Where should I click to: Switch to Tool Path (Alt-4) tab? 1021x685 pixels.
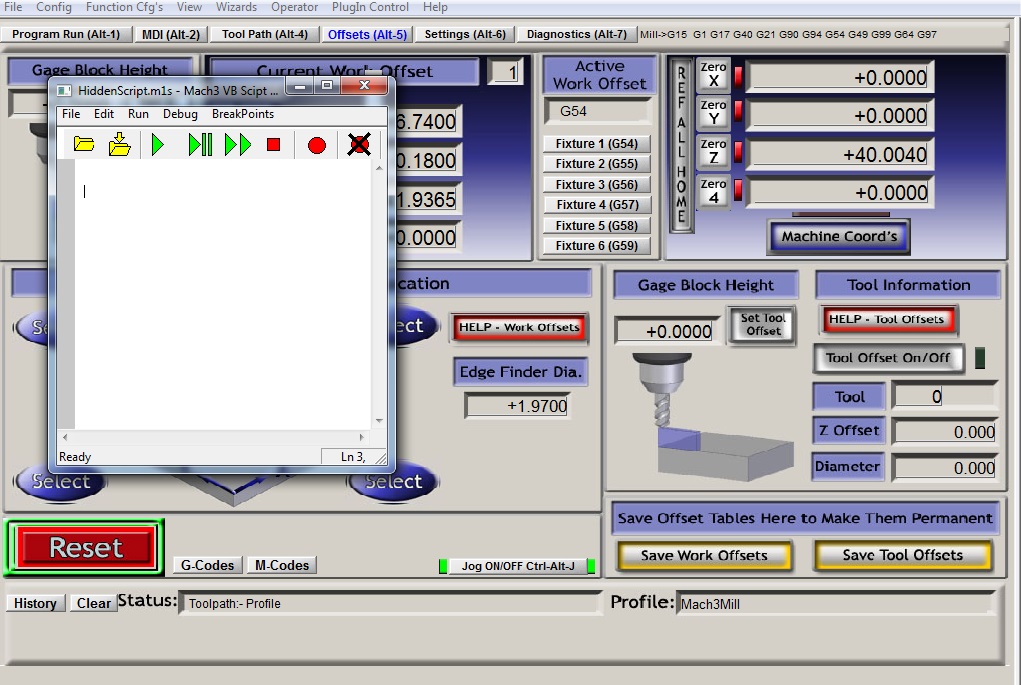pyautogui.click(x=264, y=34)
